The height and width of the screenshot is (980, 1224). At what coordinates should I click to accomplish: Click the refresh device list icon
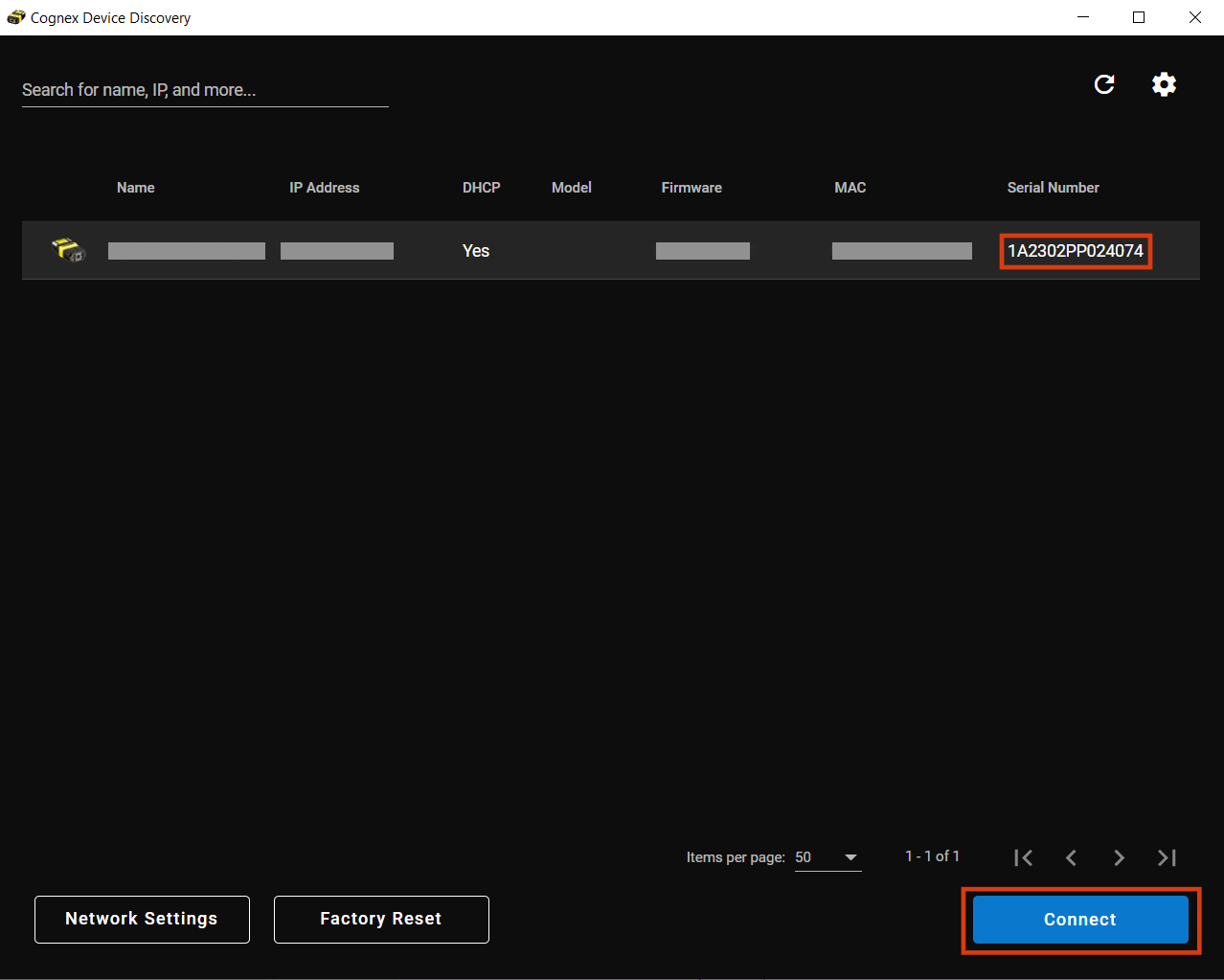1104,84
